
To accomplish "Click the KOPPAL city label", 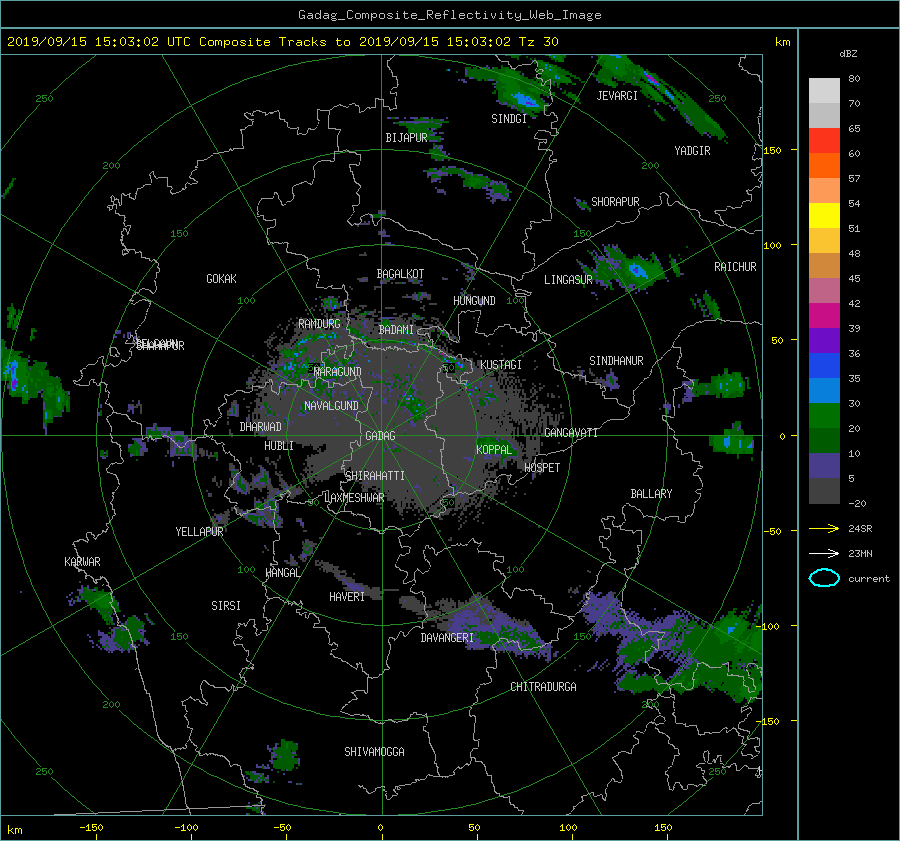I will coord(494,450).
